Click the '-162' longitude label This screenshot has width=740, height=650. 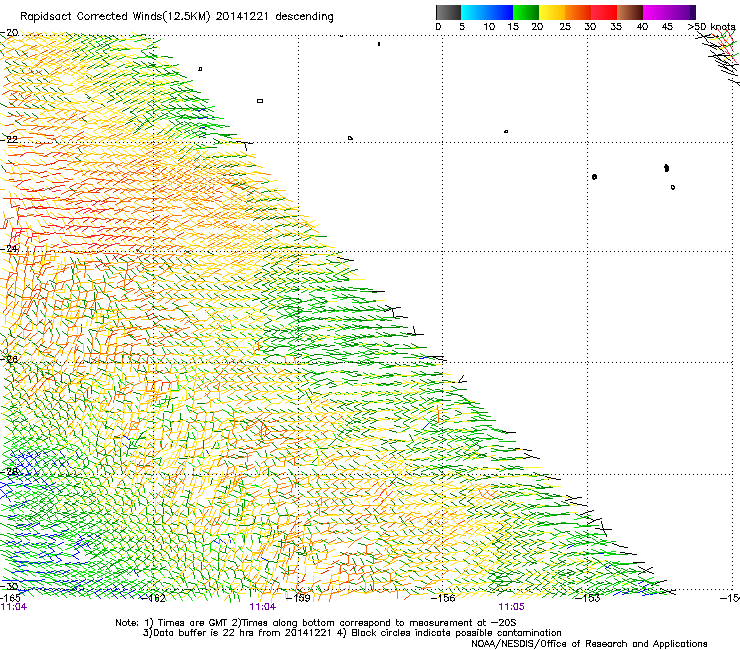155,599
